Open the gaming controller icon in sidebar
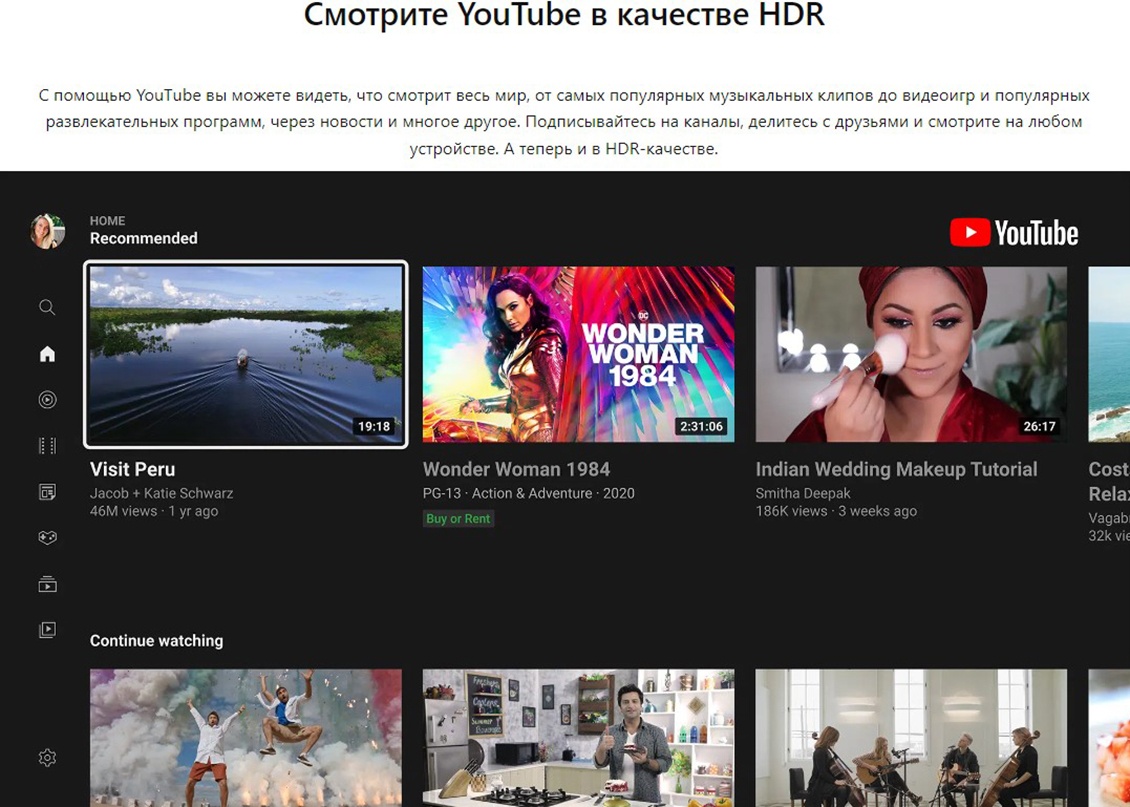Screen dimensions: 1130x807 point(47,538)
